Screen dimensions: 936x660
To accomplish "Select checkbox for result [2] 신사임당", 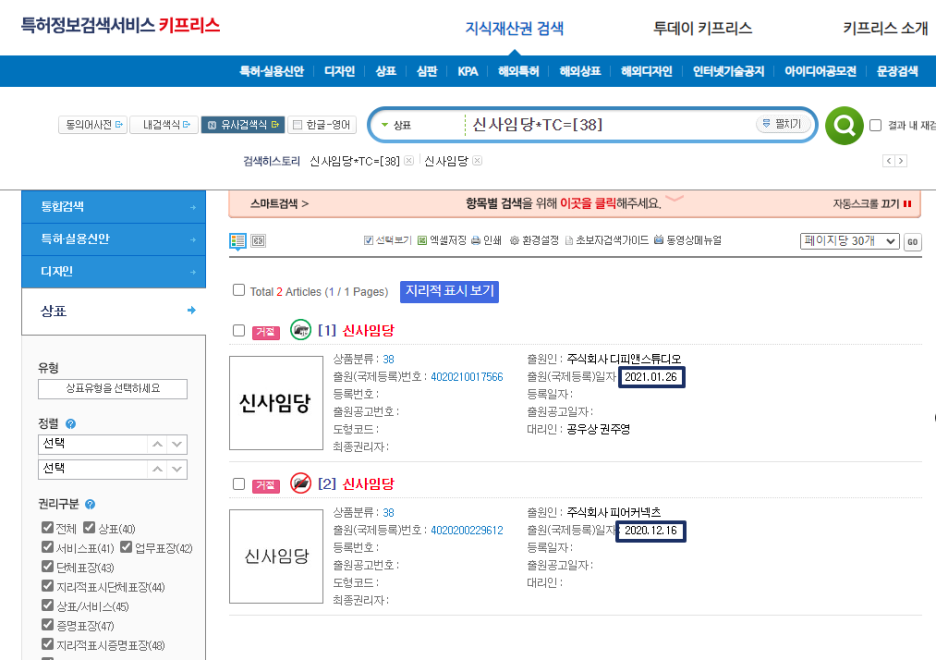I will [239, 483].
